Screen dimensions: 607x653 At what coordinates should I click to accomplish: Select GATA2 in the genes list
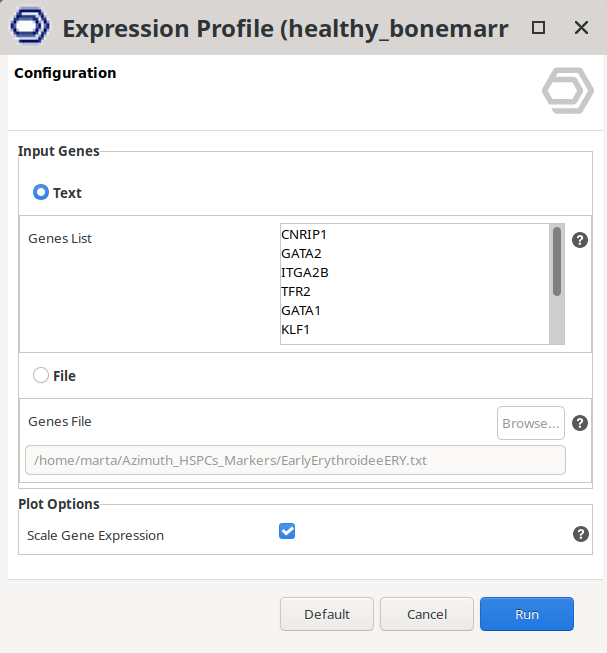302,253
